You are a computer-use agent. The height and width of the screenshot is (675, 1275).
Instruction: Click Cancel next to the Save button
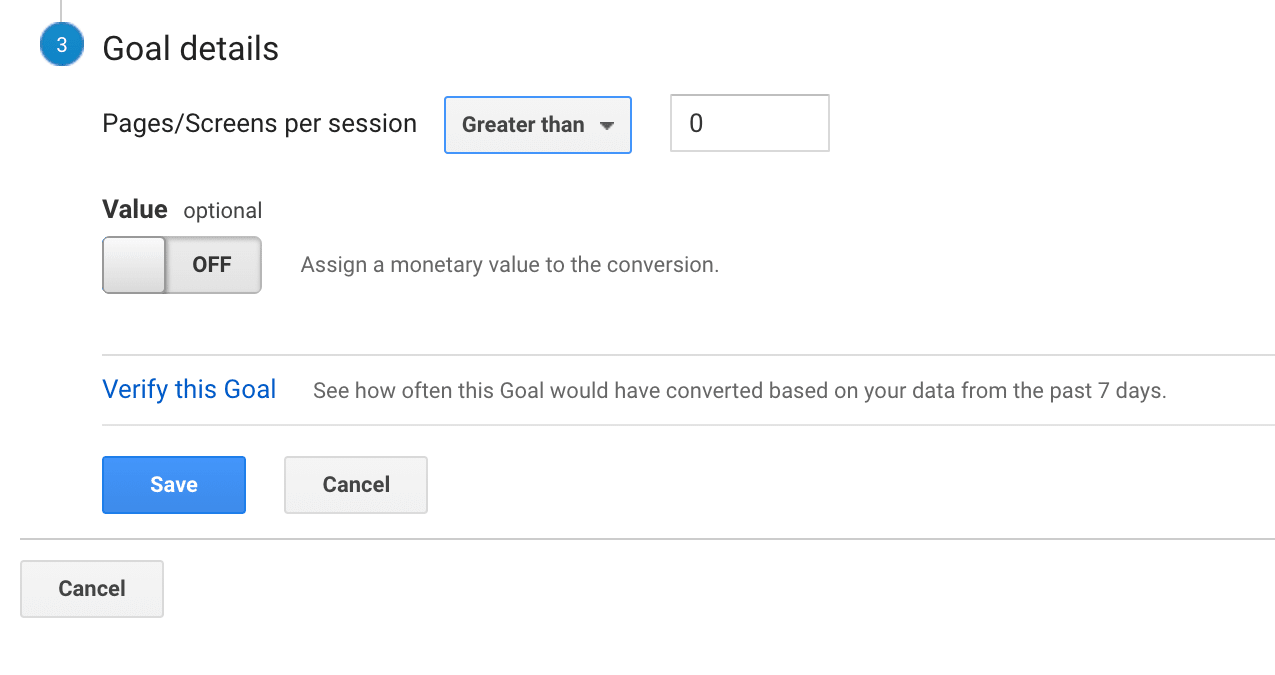356,485
